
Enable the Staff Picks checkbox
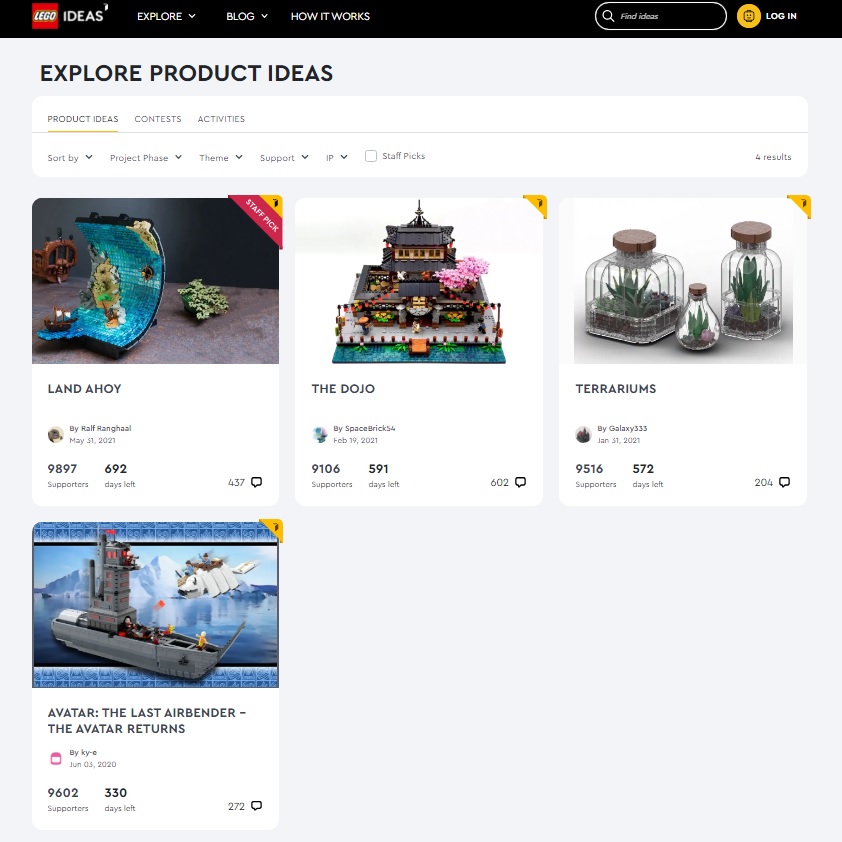[x=371, y=156]
